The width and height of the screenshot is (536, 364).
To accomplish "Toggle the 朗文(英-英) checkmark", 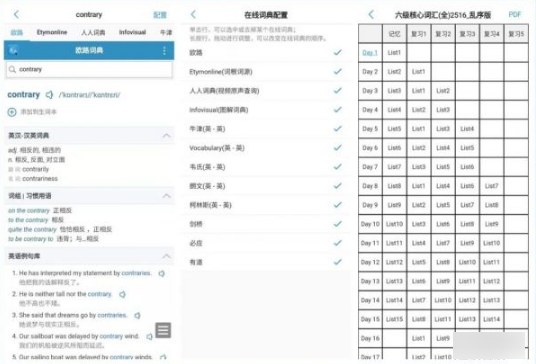I will click(337, 186).
